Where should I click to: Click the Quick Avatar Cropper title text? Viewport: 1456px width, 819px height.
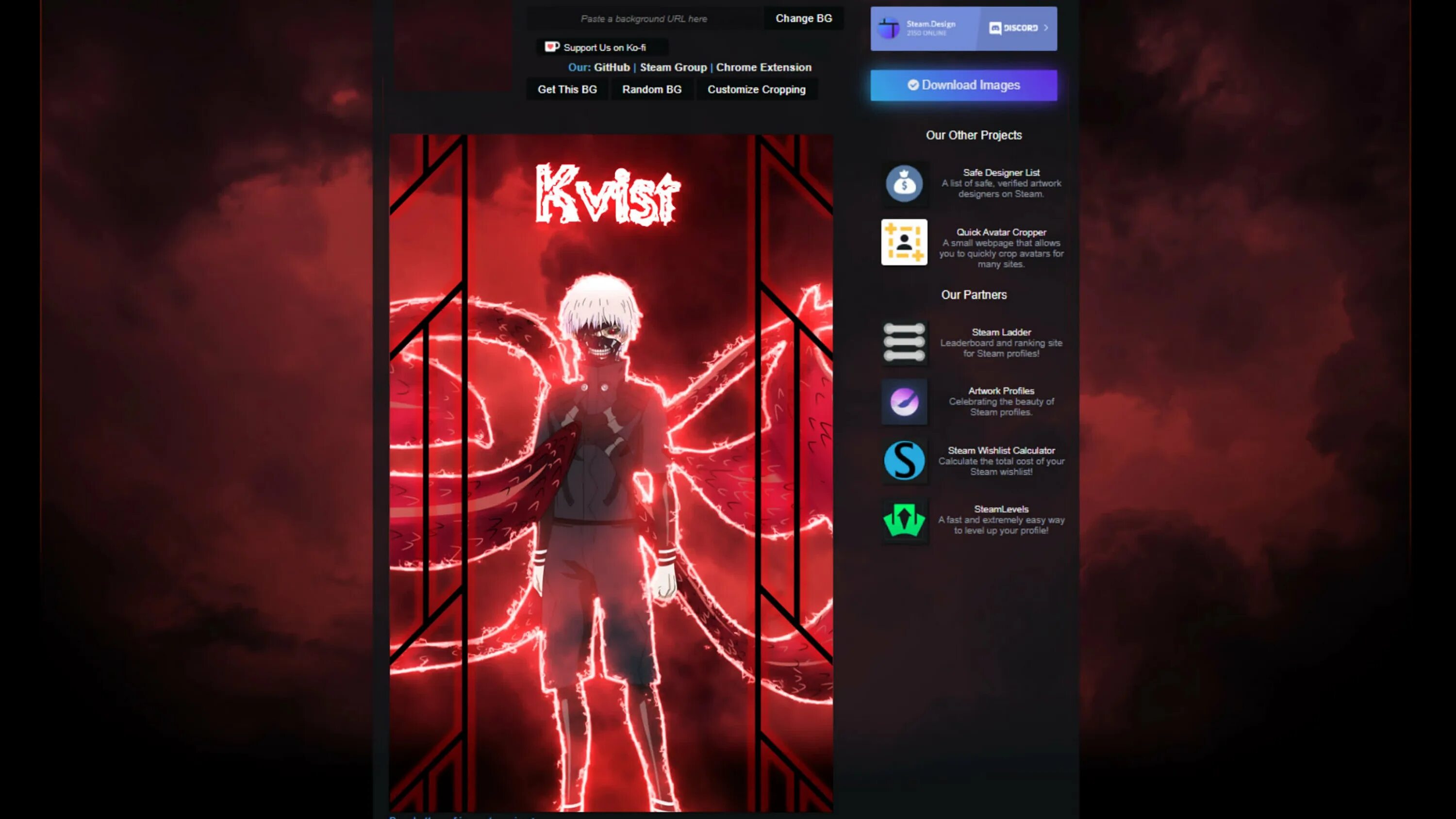[1001, 232]
